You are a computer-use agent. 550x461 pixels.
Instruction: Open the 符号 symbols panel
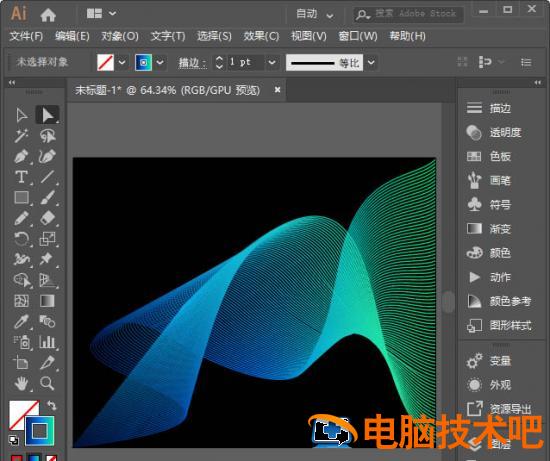[488, 204]
